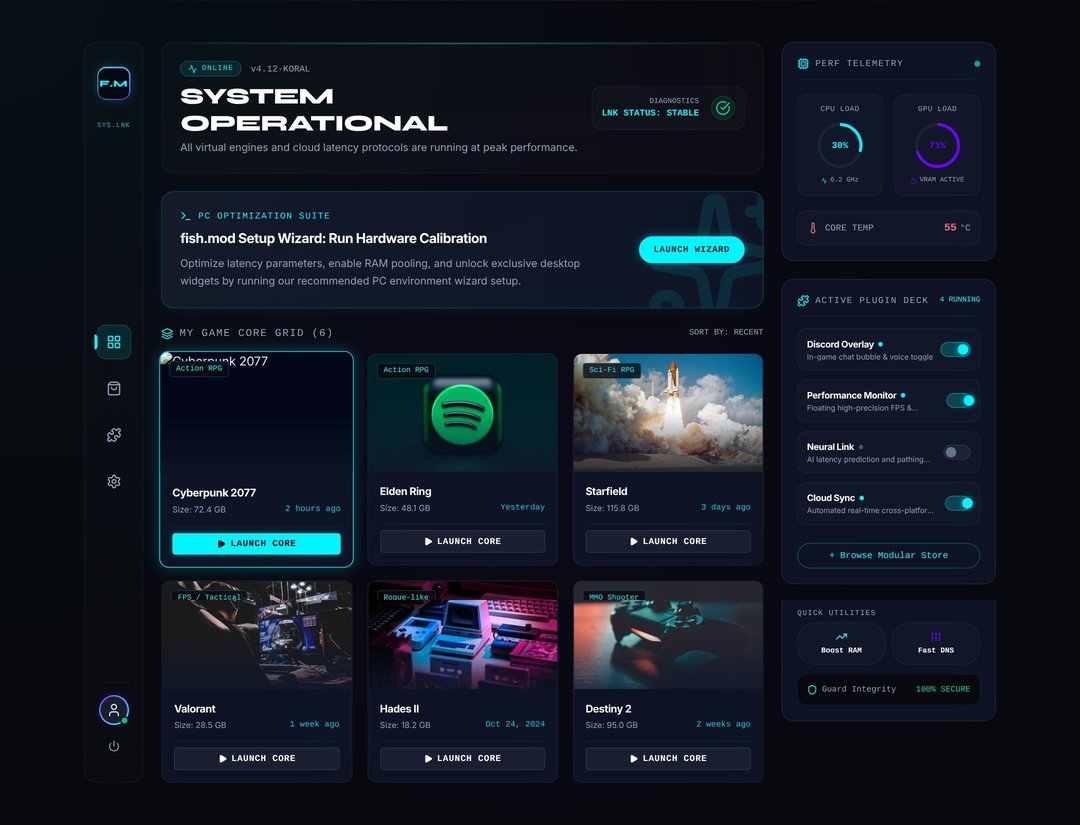
Task: Launch Core for Cyberpunk 2077
Action: click(x=256, y=543)
